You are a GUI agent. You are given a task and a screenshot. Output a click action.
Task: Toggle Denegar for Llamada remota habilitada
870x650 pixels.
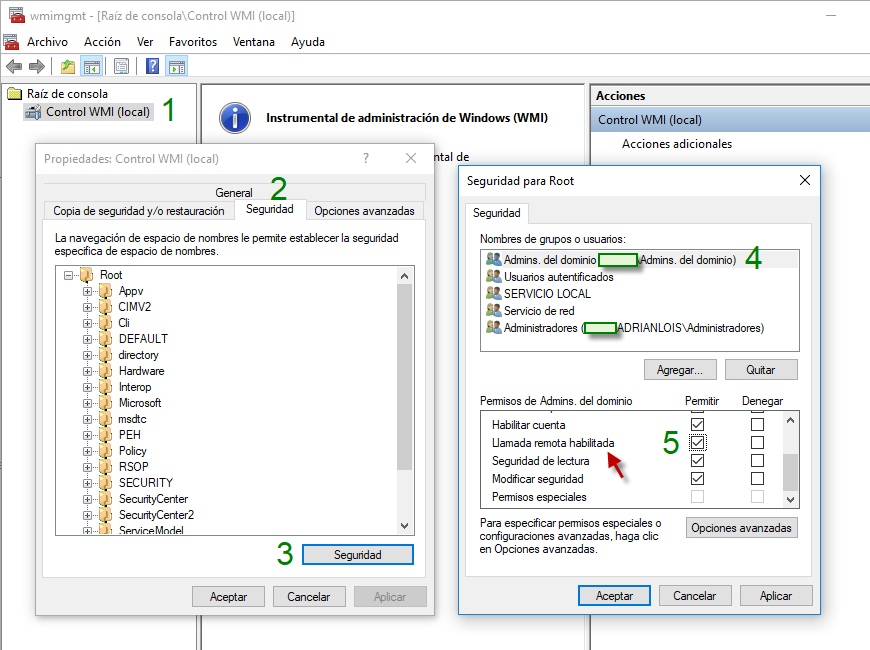tap(757, 442)
